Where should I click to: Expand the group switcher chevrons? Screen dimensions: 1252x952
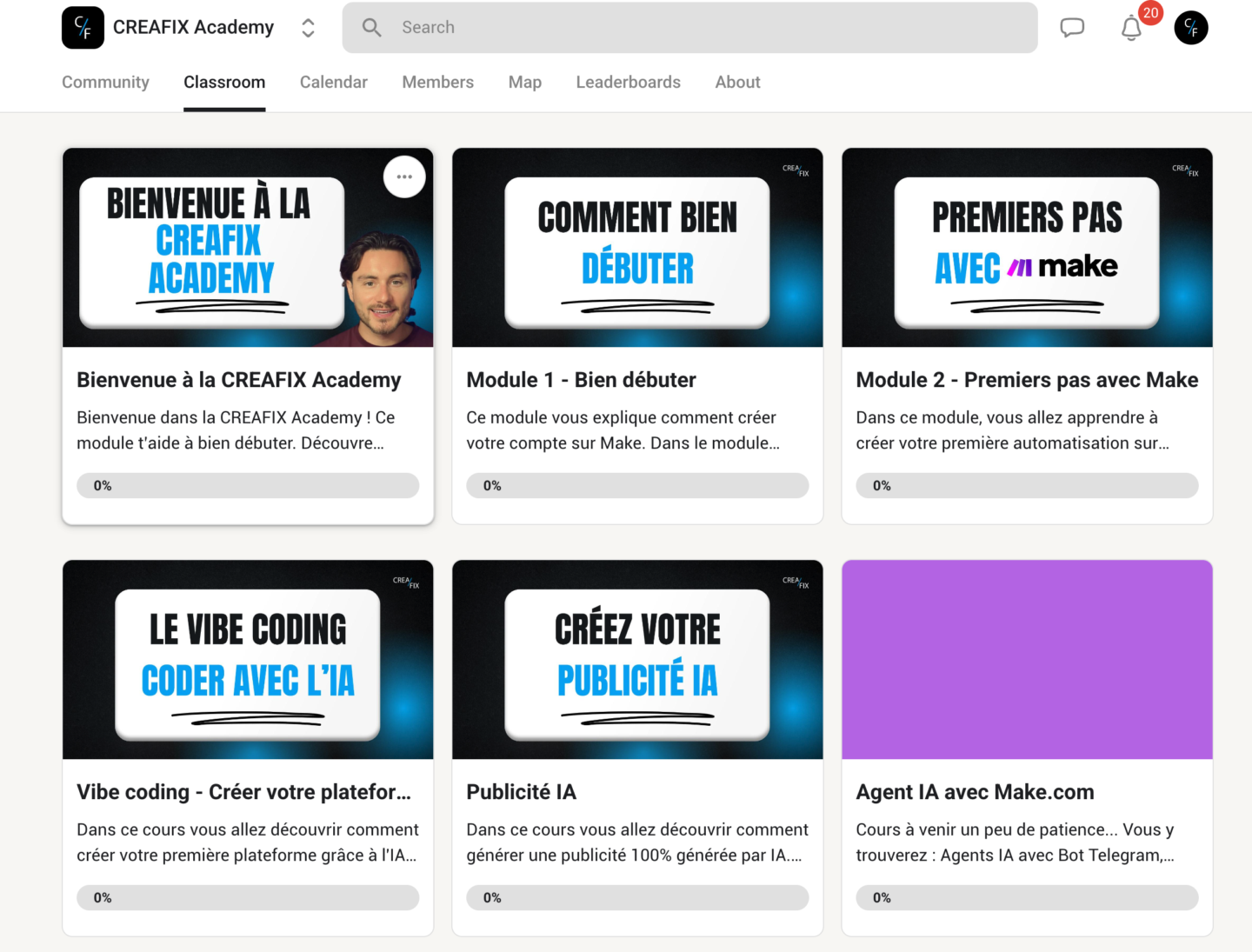tap(308, 28)
